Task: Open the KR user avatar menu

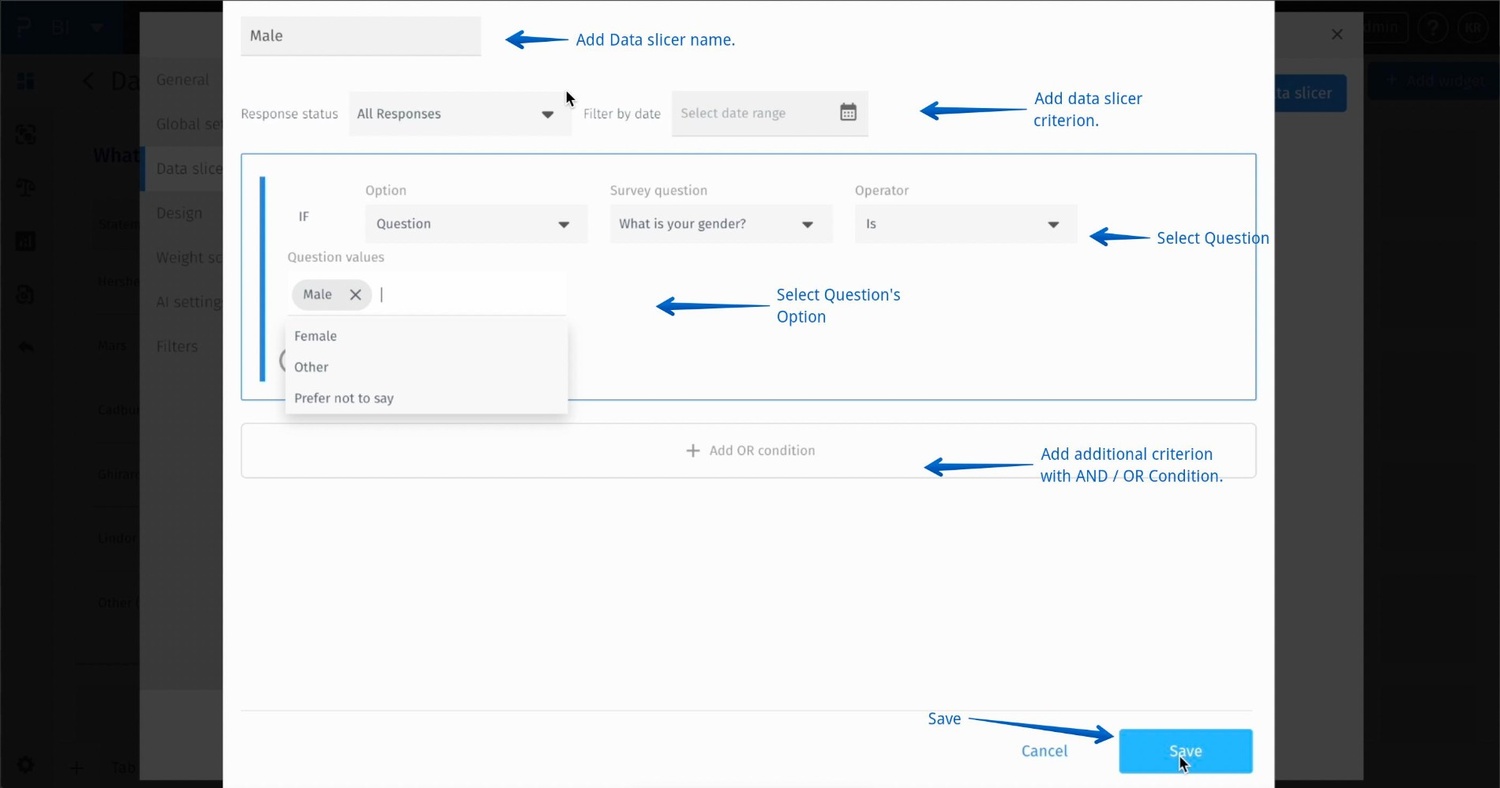Action: (x=1472, y=28)
